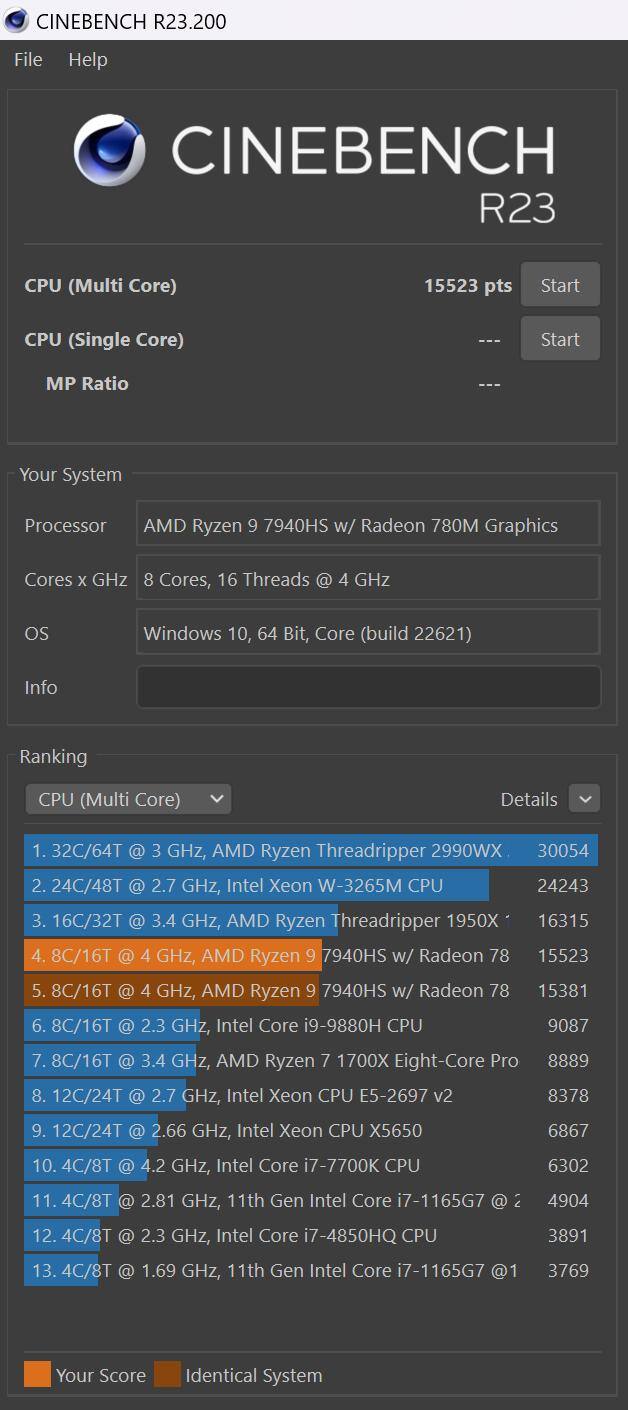
Task: Expand the Details arrow button
Action: (x=584, y=798)
